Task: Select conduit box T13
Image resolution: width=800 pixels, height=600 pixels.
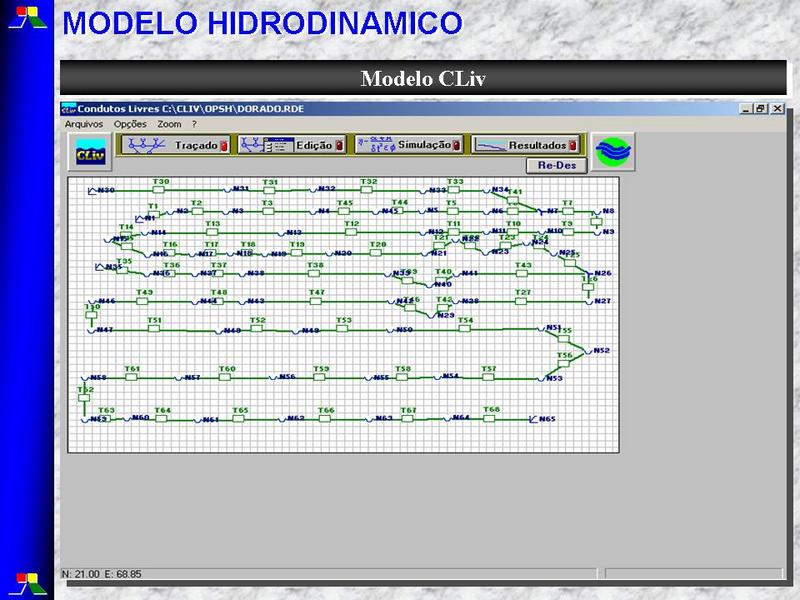Action: tap(212, 232)
